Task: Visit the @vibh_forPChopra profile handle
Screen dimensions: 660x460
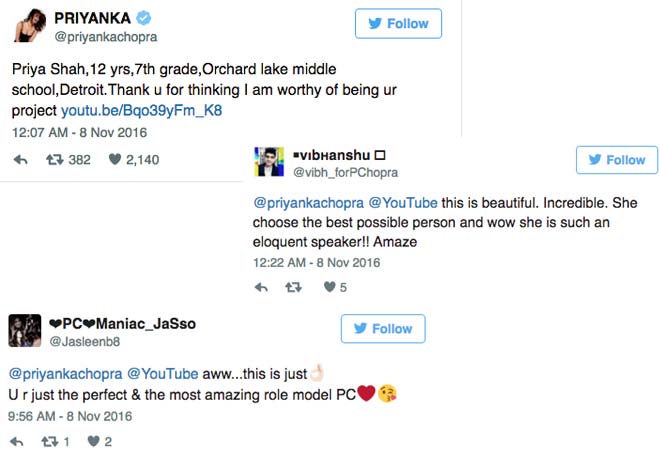Action: click(x=340, y=174)
